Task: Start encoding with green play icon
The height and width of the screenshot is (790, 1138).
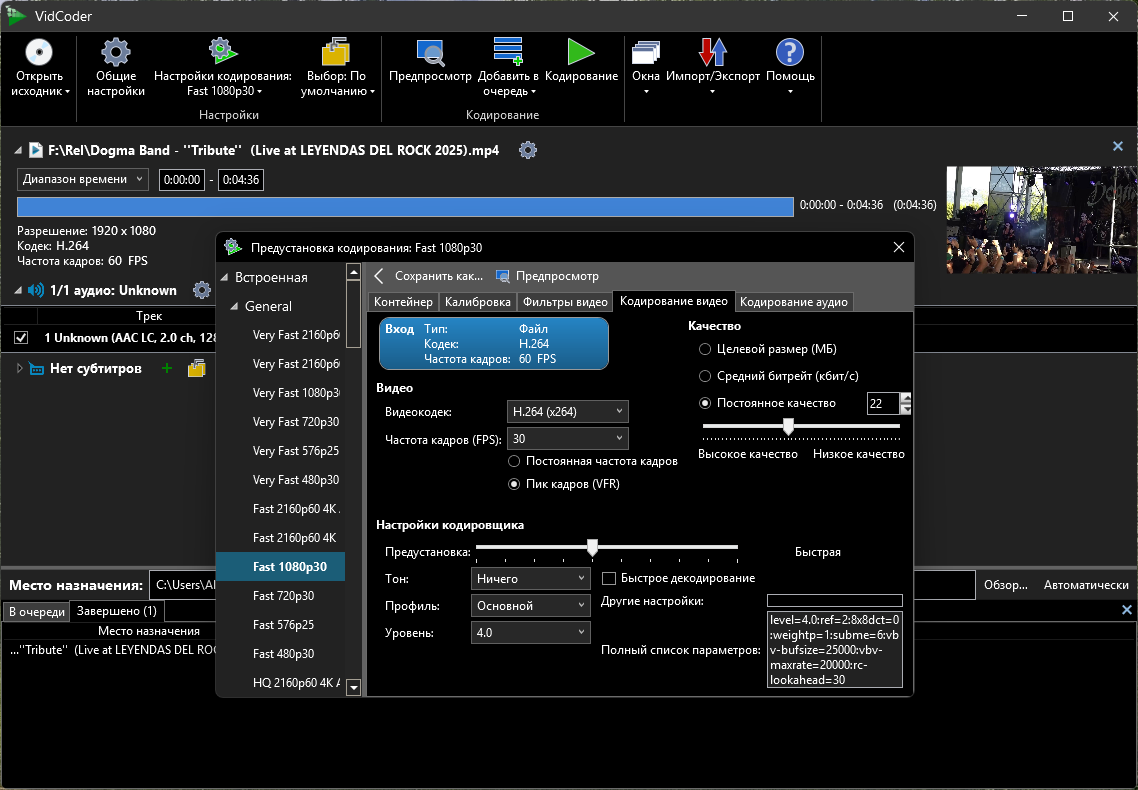Action: (x=581, y=53)
